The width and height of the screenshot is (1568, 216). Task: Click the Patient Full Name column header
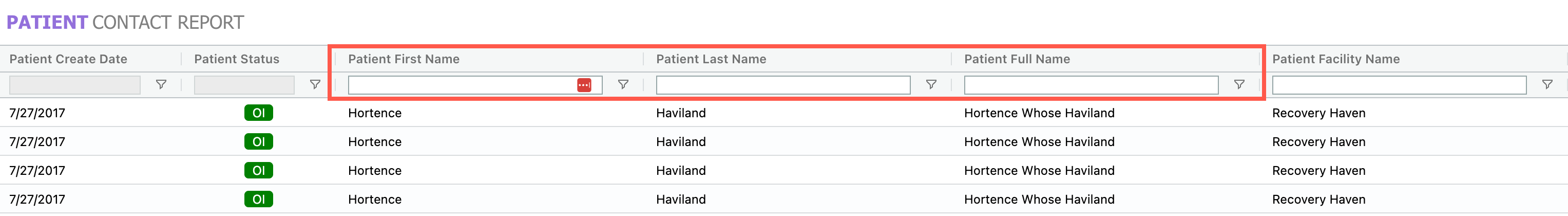[1017, 59]
